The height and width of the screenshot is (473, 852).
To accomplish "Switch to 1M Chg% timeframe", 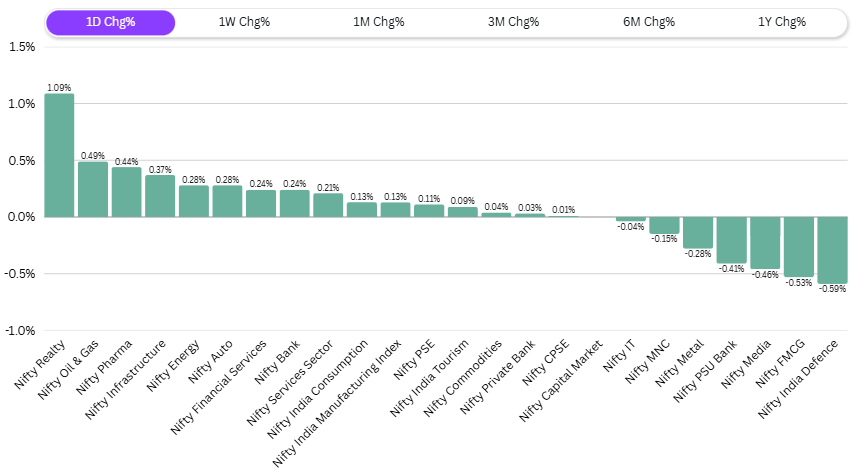I will click(x=379, y=23).
